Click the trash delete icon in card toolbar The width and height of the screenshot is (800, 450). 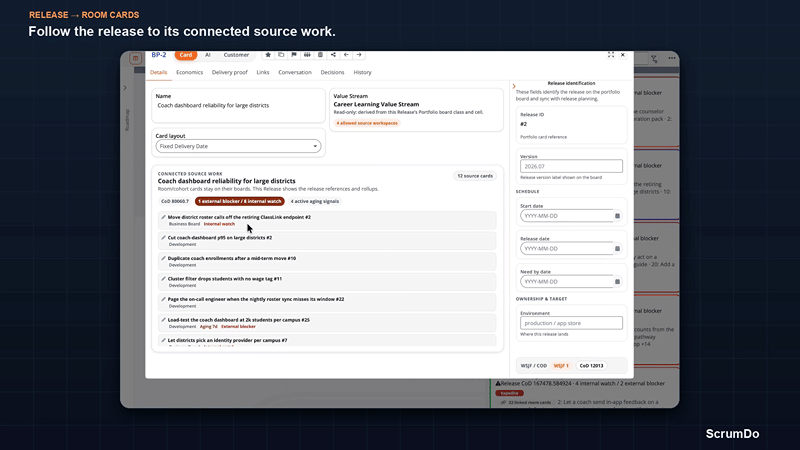pyautogui.click(x=320, y=55)
